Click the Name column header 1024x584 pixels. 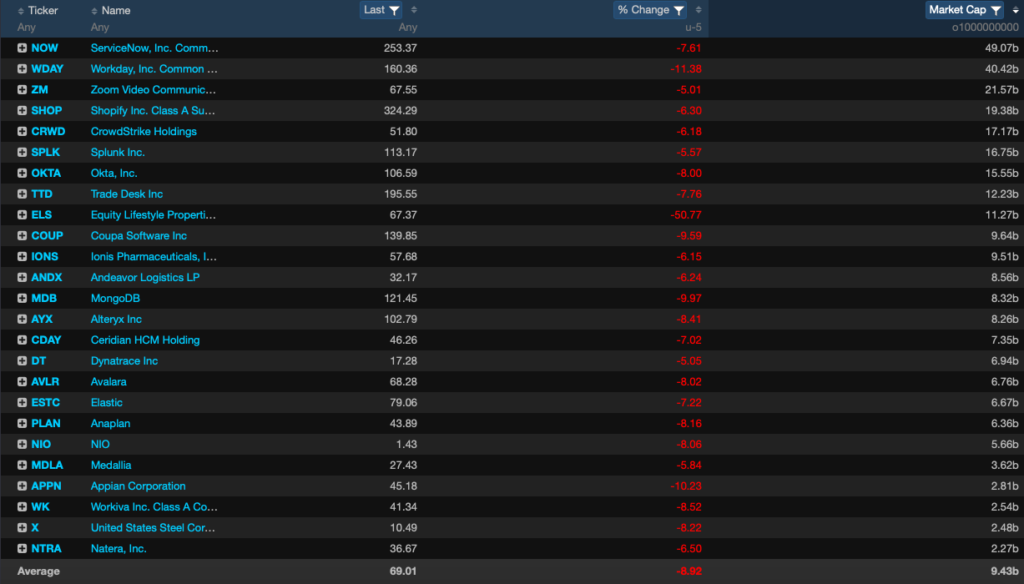[116, 10]
